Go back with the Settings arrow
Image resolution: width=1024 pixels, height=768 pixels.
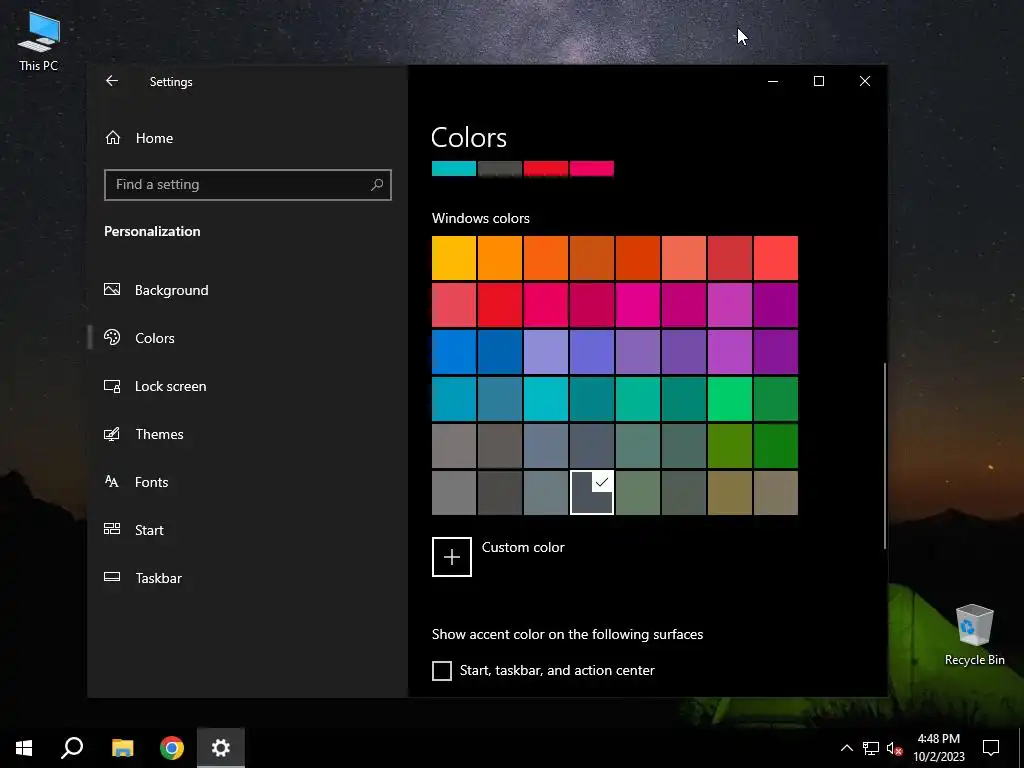[112, 81]
